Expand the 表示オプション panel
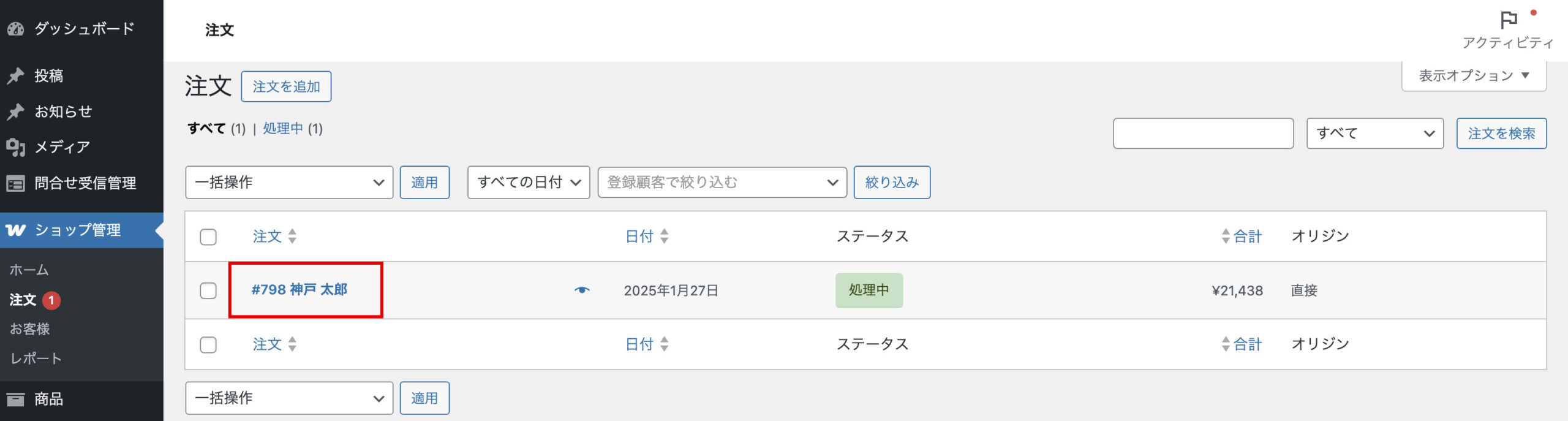1568x421 pixels. point(1474,76)
